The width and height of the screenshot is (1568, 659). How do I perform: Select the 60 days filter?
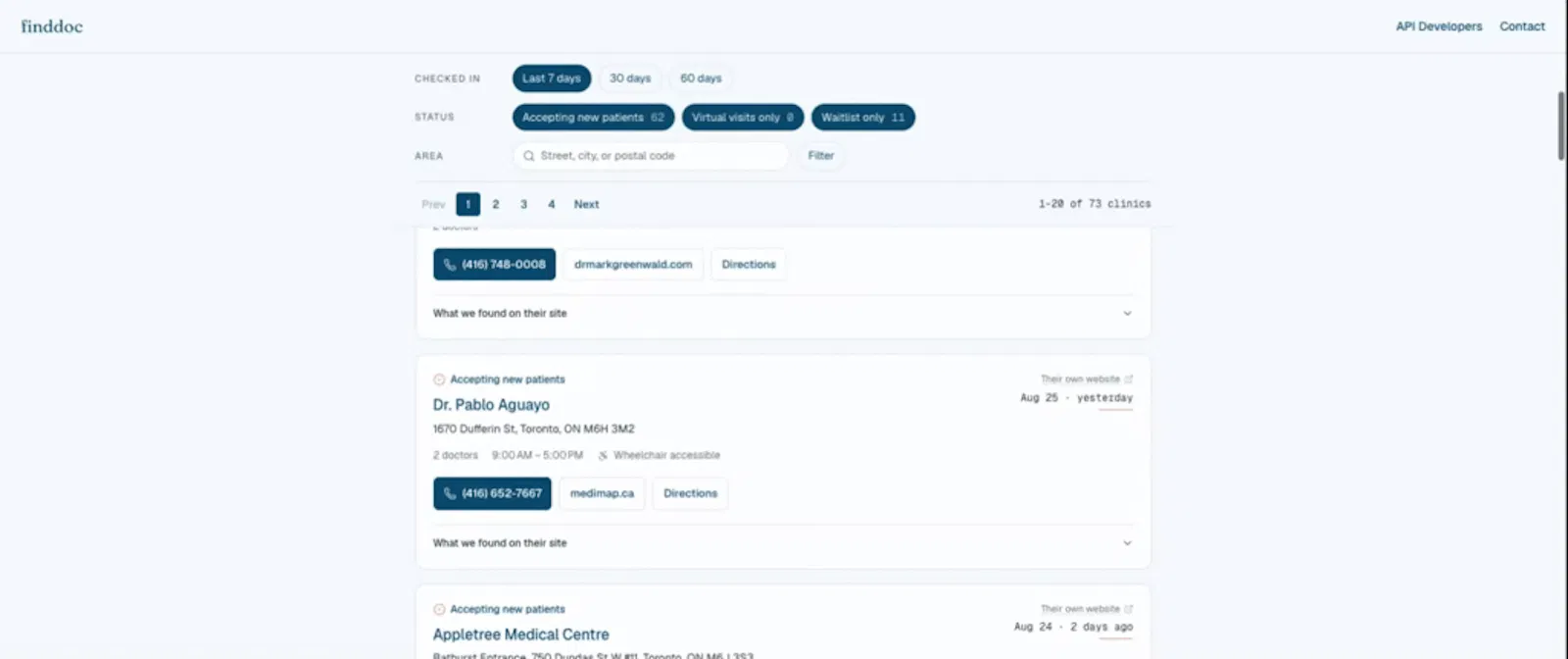[x=701, y=78]
